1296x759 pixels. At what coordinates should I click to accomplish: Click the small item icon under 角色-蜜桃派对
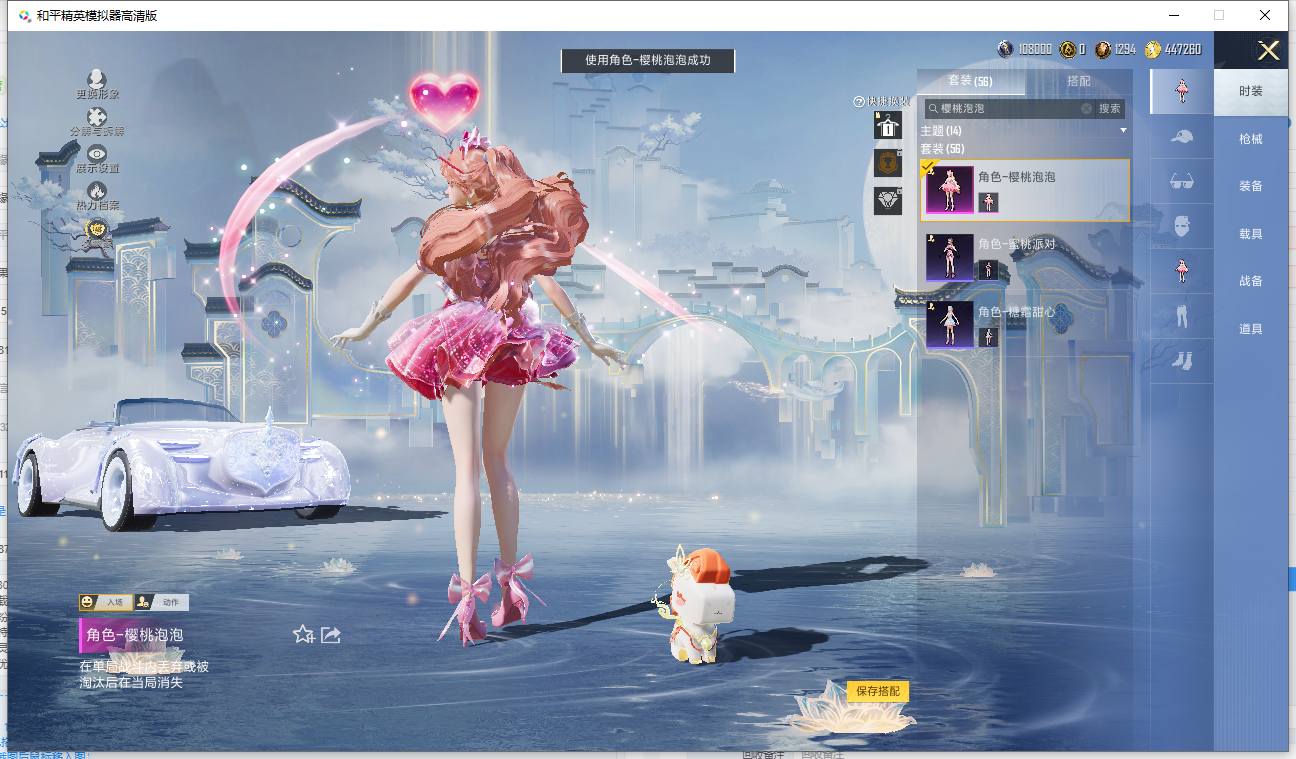click(988, 269)
